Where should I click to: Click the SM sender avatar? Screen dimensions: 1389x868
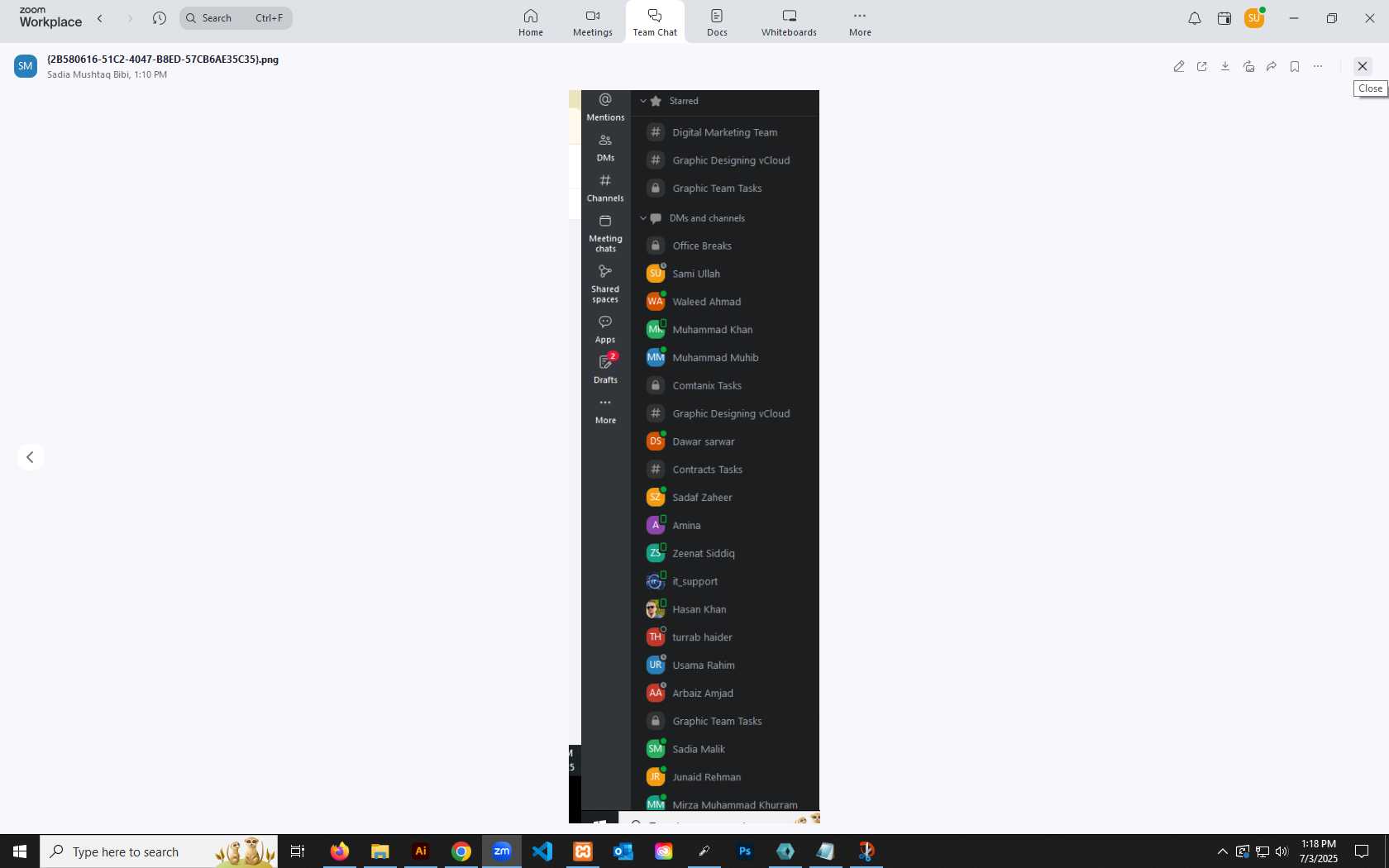tap(26, 66)
